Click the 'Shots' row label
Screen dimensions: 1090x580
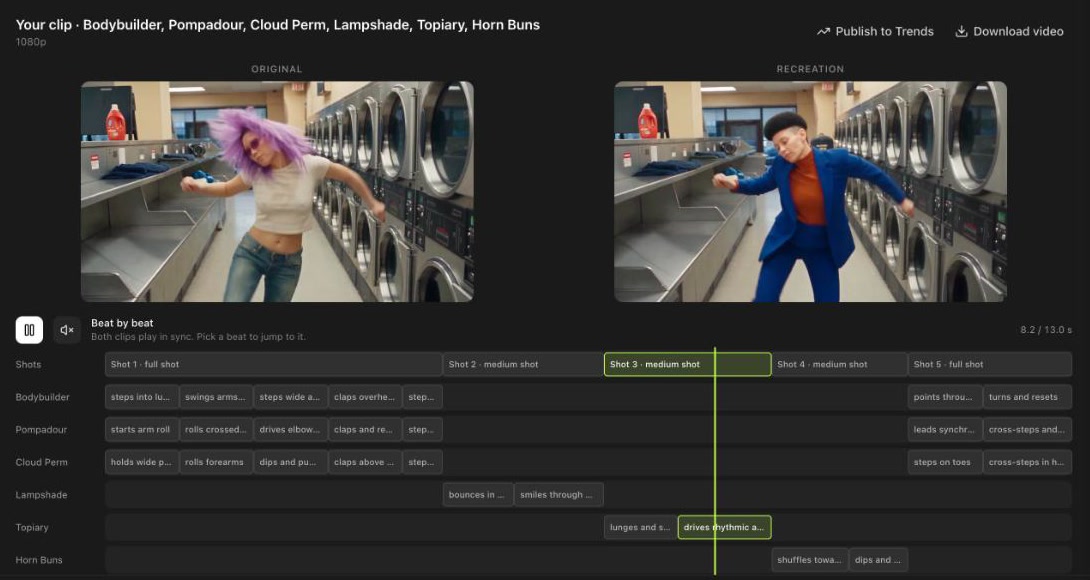click(29, 364)
